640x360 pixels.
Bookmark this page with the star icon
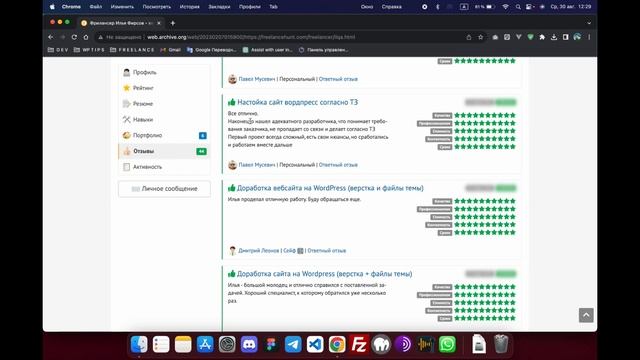(x=480, y=37)
